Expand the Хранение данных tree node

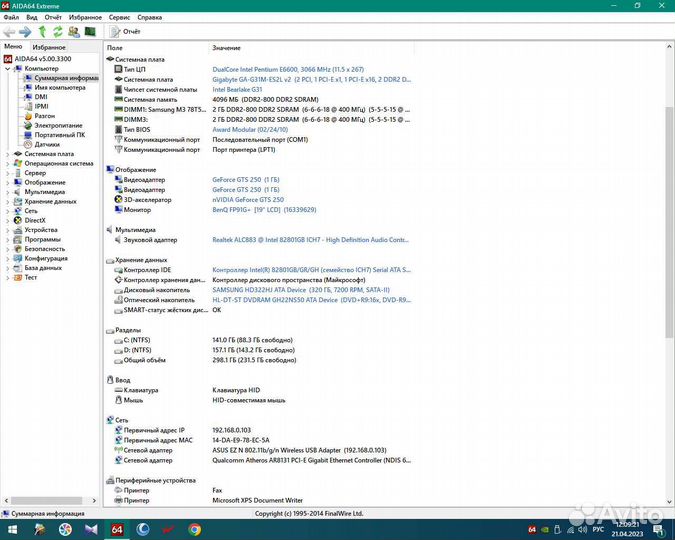click(7, 201)
